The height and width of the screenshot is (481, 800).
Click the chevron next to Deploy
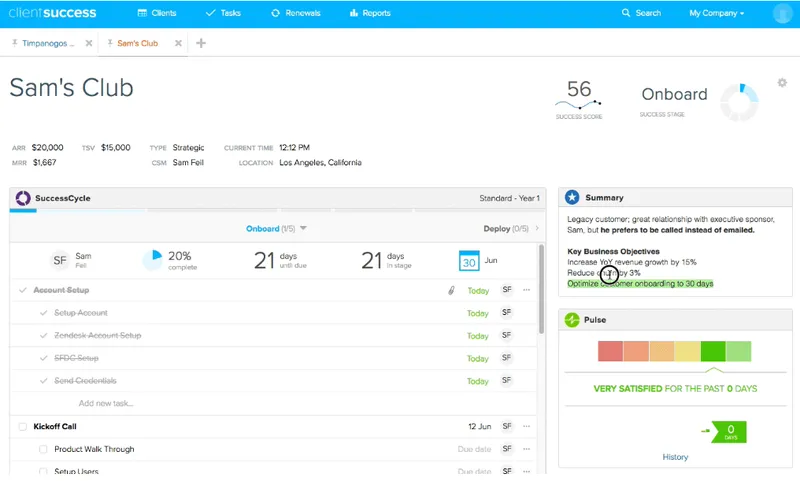(x=537, y=229)
